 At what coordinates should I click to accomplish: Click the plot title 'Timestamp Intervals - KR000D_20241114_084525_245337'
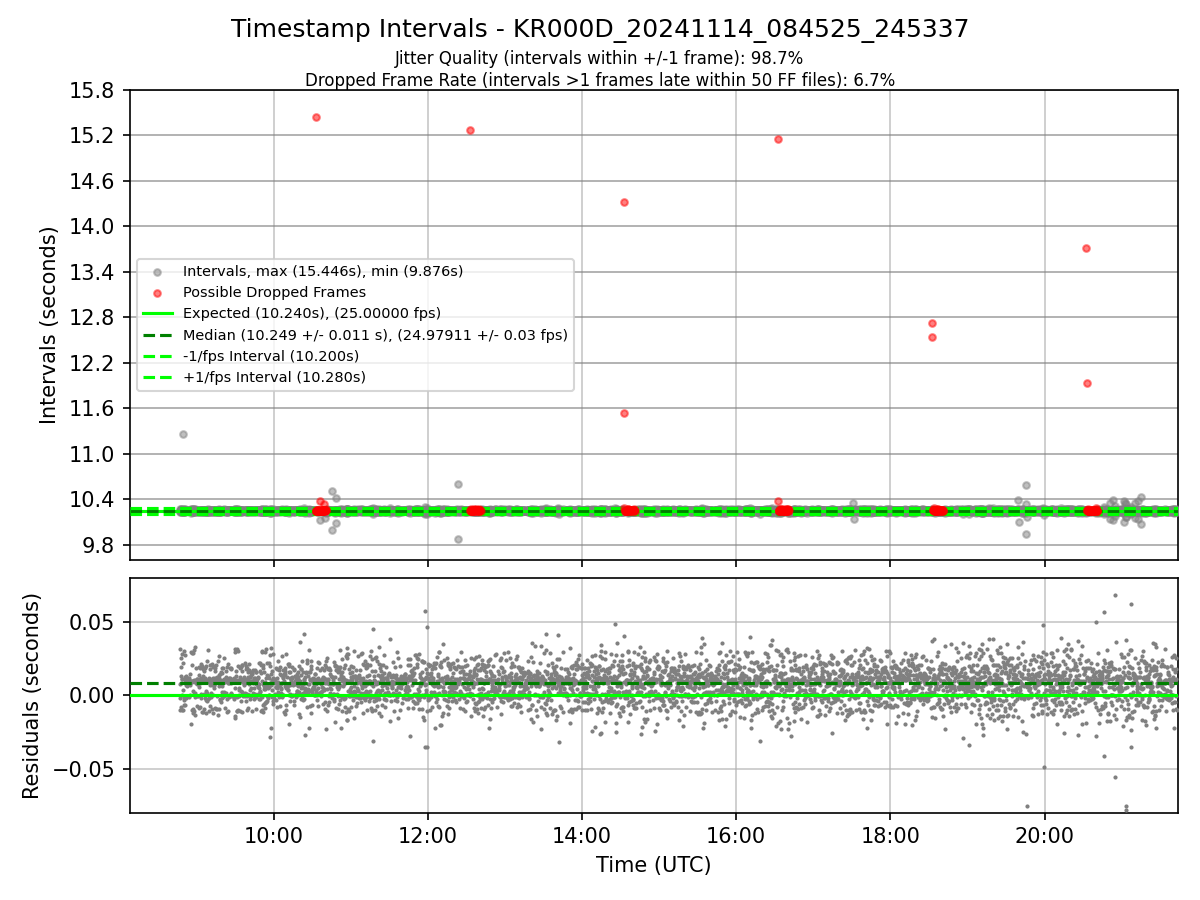(x=600, y=29)
